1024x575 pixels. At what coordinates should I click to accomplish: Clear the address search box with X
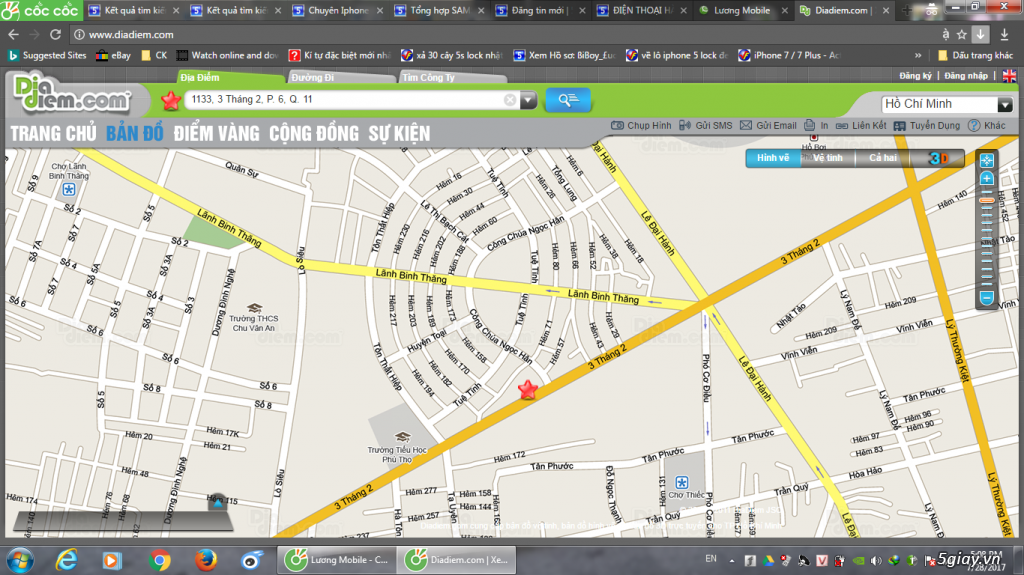(x=510, y=100)
